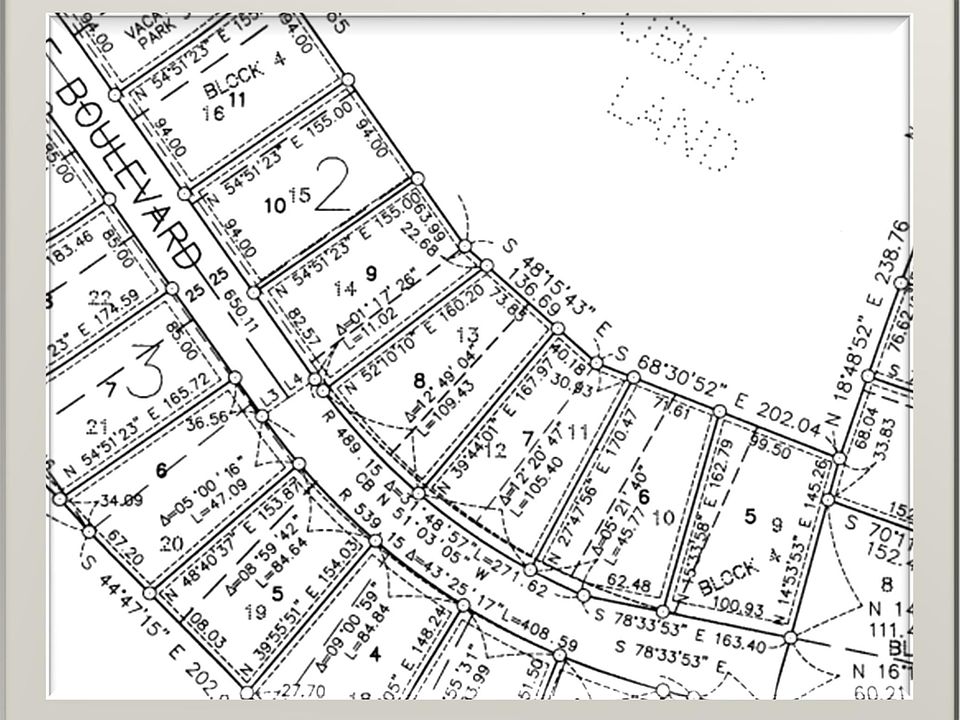
Task: Select the BLOCK 4 label near the top
Action: tap(245, 77)
